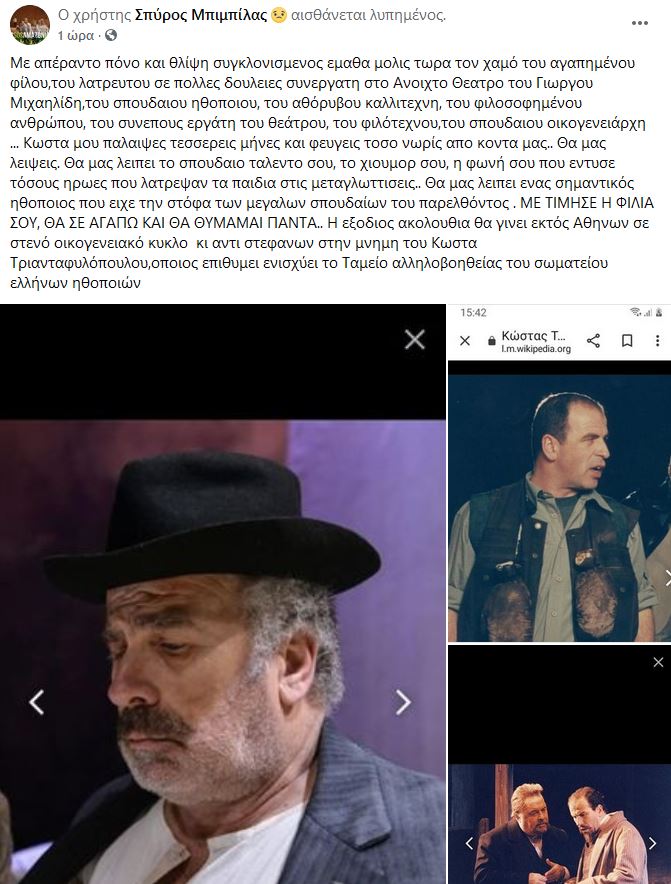Share the Wikipedia page via share icon
This screenshot has width=671, height=884.
click(x=593, y=341)
